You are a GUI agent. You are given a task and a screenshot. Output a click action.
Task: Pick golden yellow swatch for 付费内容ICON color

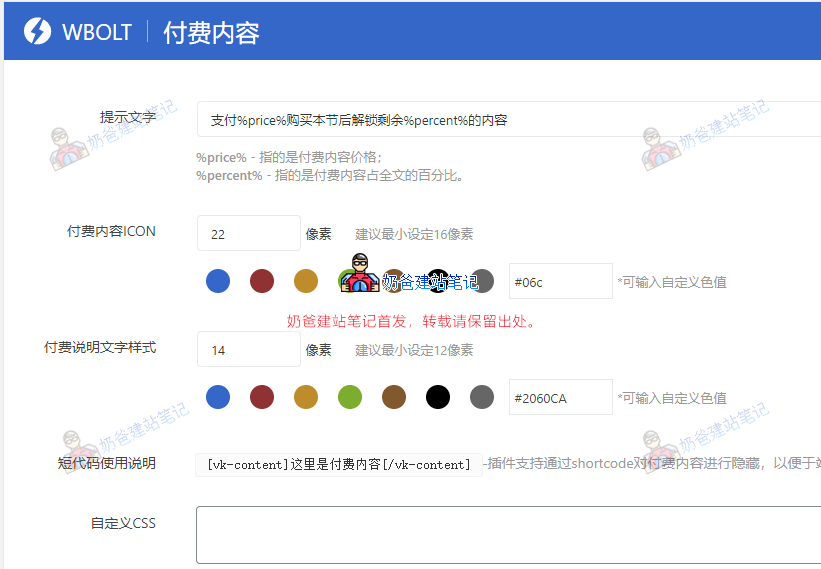click(306, 281)
